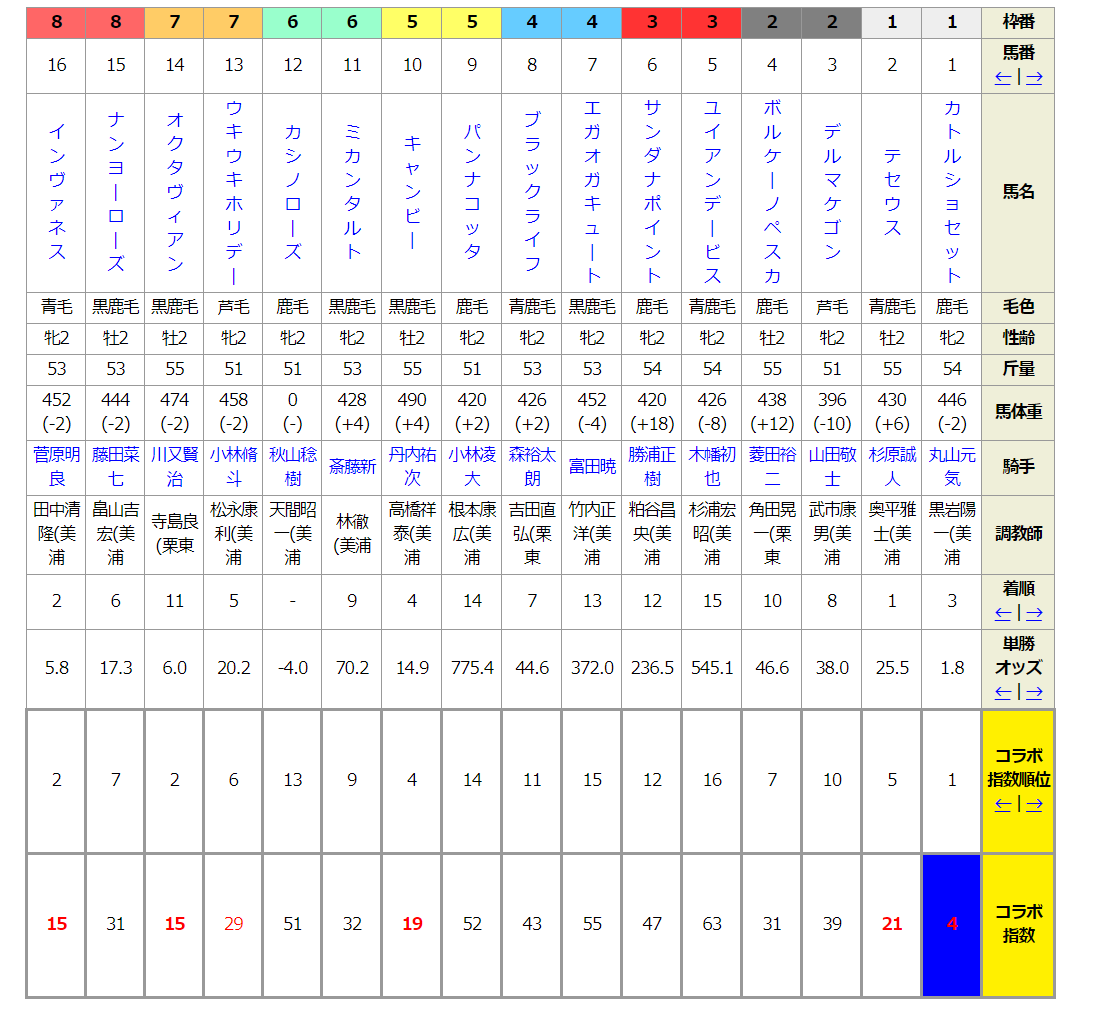
Task: Open jockey link 丸山元気
Action: [x=952, y=467]
